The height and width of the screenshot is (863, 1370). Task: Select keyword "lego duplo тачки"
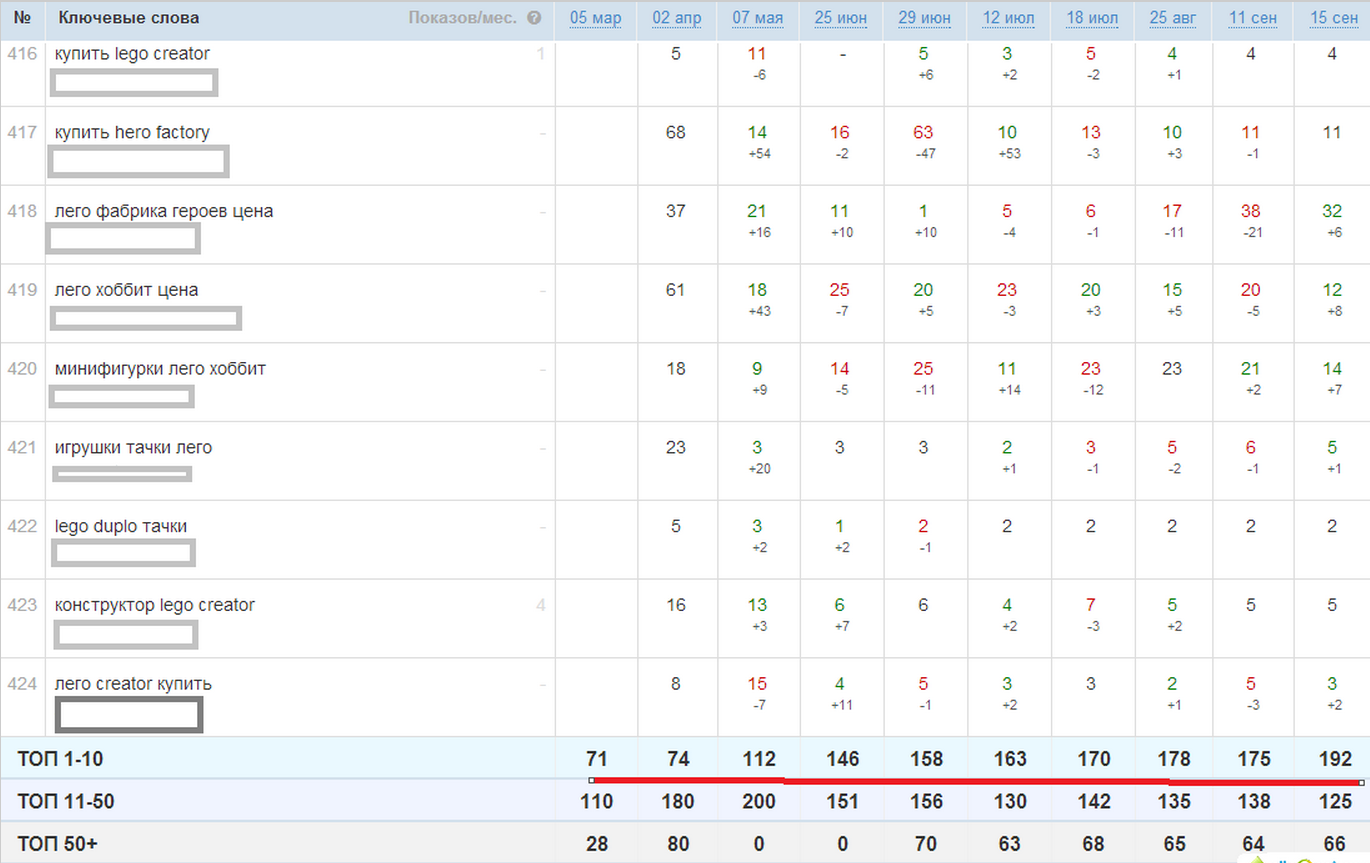[x=121, y=527]
